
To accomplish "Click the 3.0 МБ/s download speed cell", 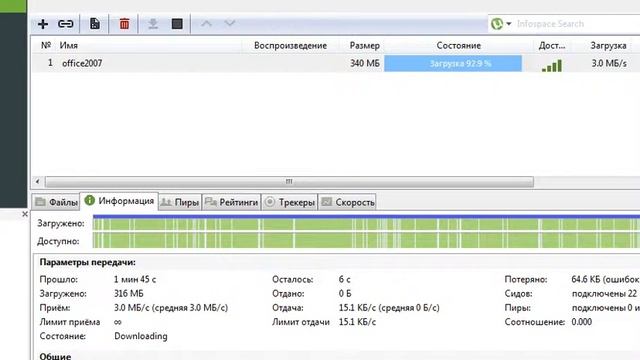I will pos(609,63).
